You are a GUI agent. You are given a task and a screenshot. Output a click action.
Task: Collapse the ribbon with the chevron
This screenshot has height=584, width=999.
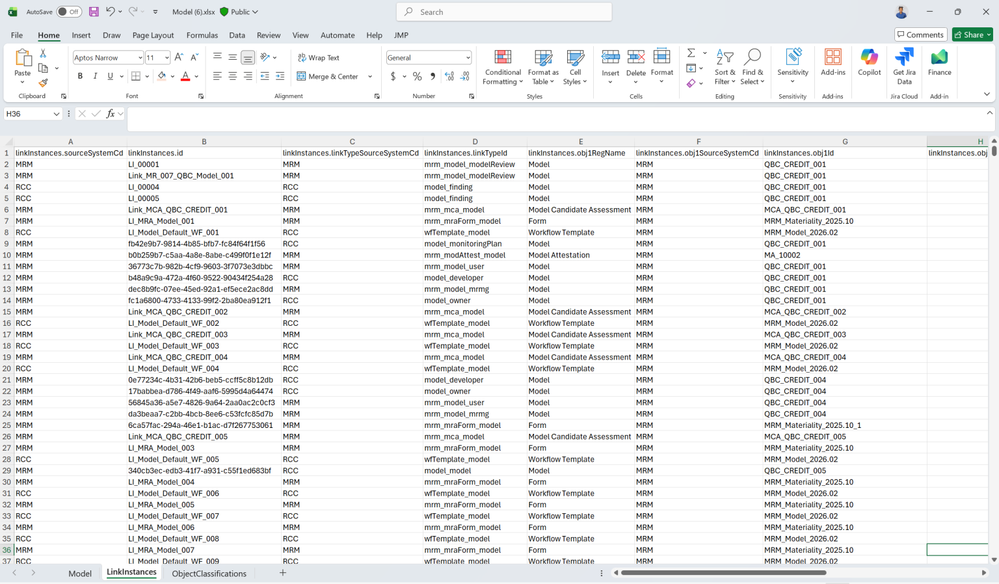pyautogui.click(x=987, y=94)
